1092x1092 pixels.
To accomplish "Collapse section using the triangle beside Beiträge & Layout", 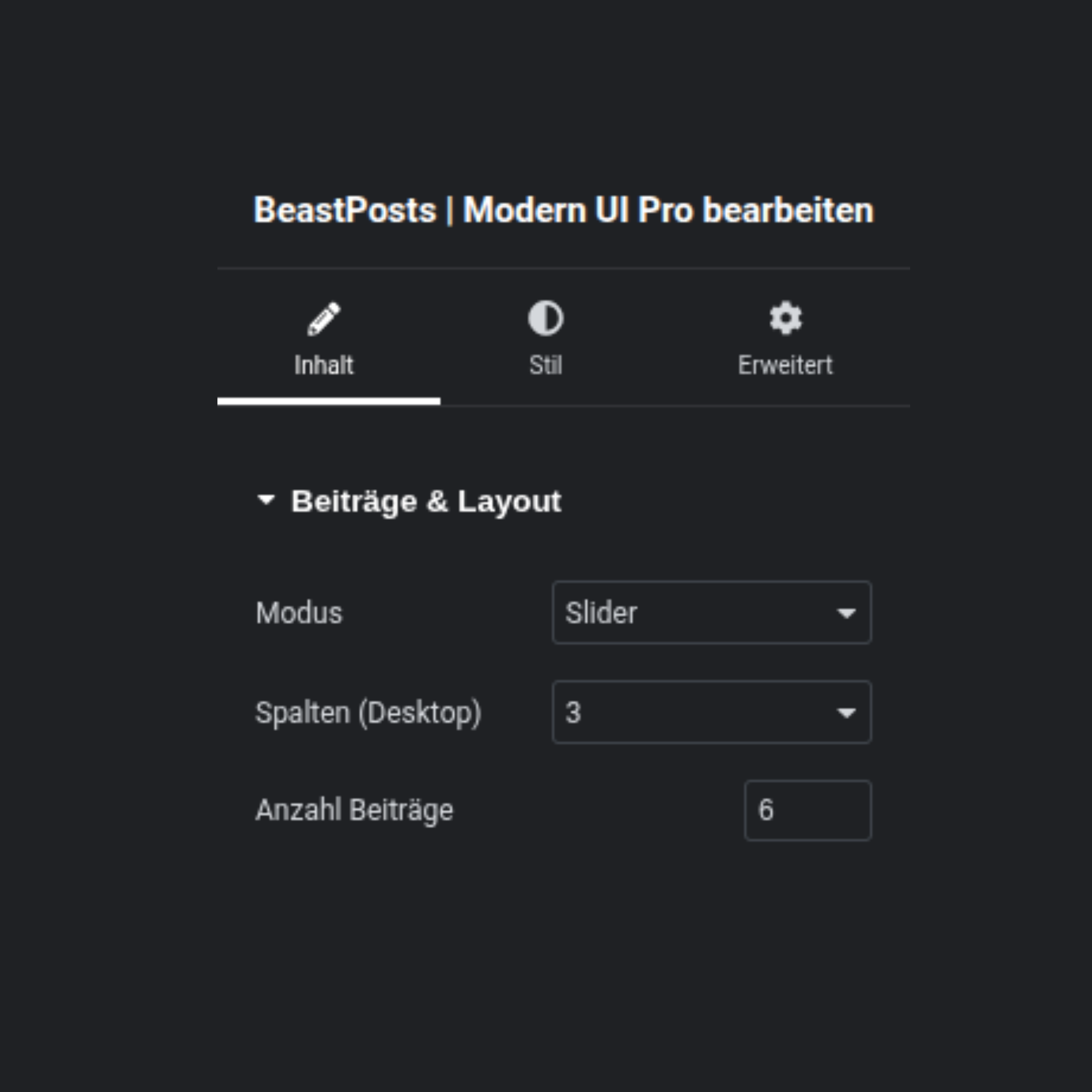I will 266,500.
